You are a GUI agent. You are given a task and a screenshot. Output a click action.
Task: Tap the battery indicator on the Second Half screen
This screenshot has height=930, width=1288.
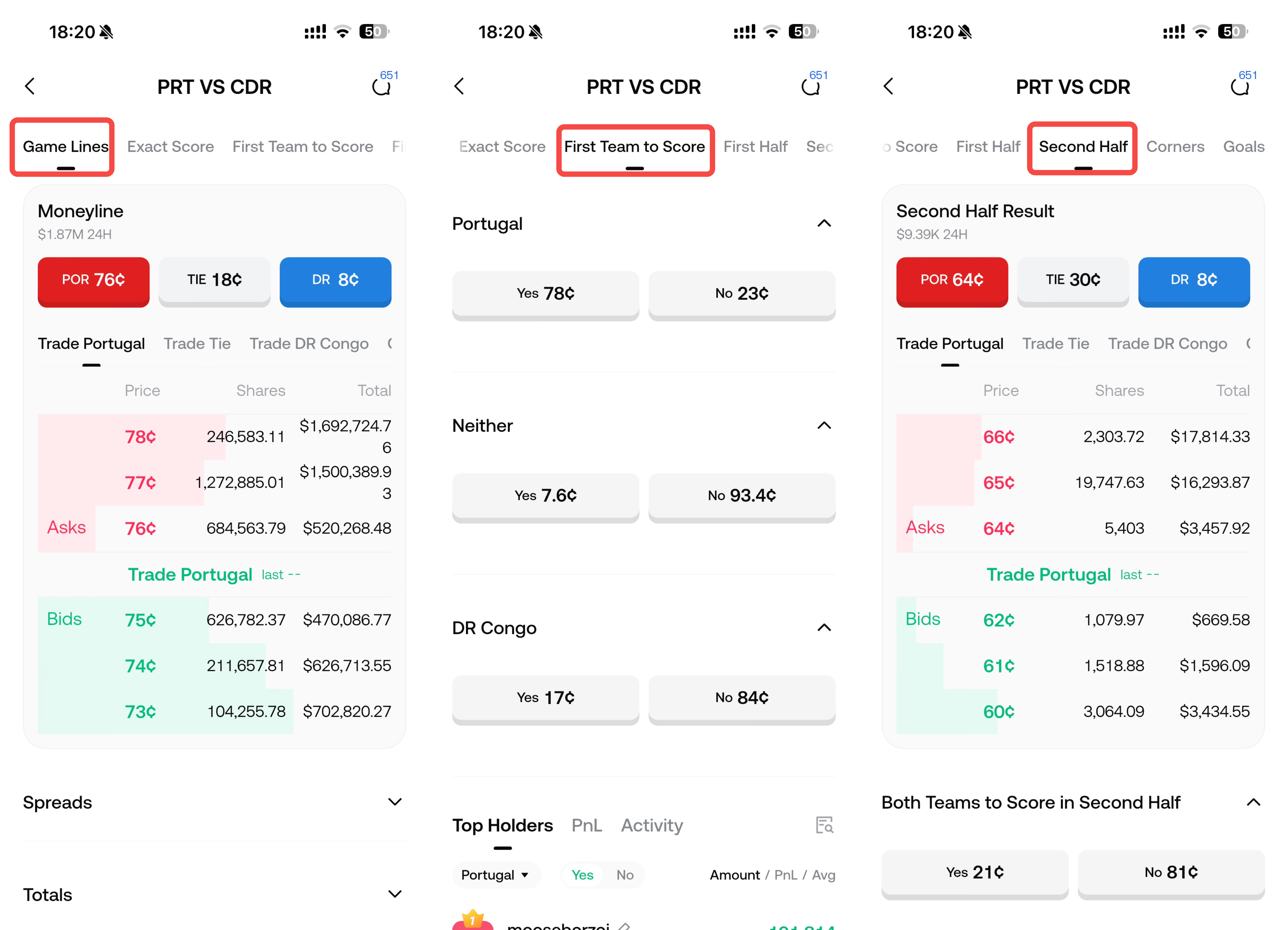1232,31
